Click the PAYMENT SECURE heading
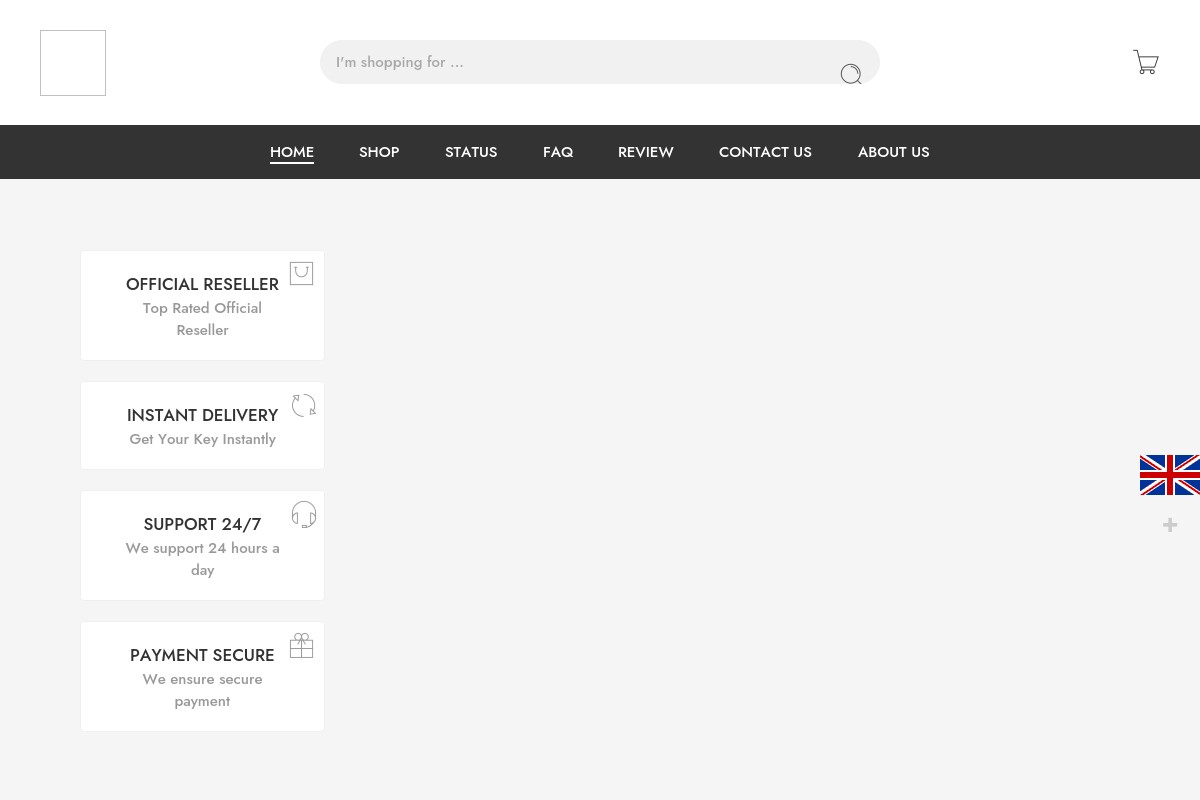The height and width of the screenshot is (800, 1200). (202, 655)
